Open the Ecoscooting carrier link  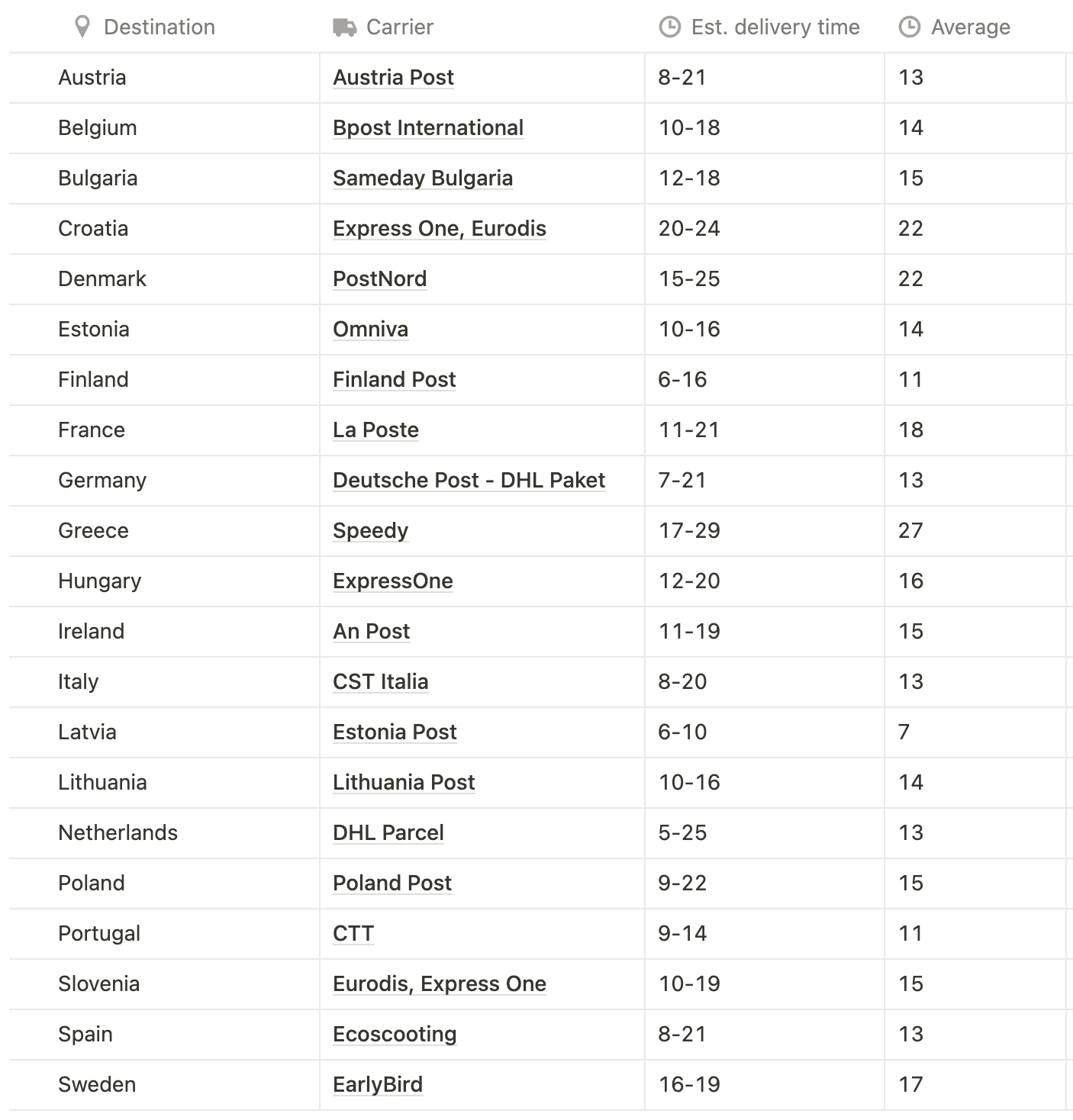click(x=395, y=1035)
